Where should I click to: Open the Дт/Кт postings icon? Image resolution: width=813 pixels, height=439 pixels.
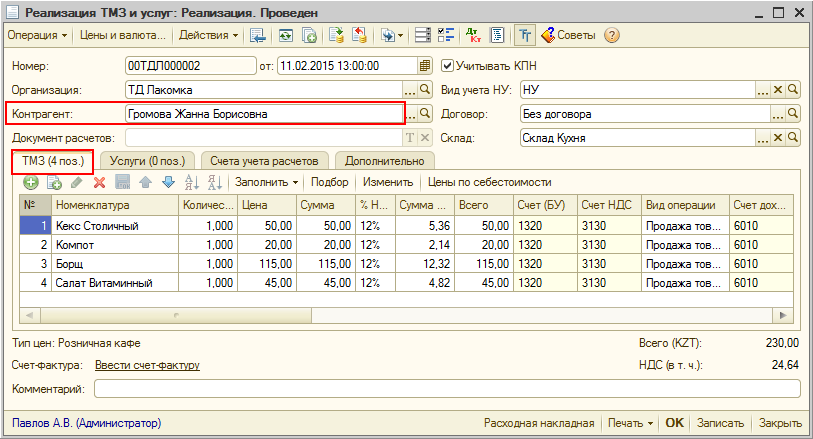pos(475,36)
